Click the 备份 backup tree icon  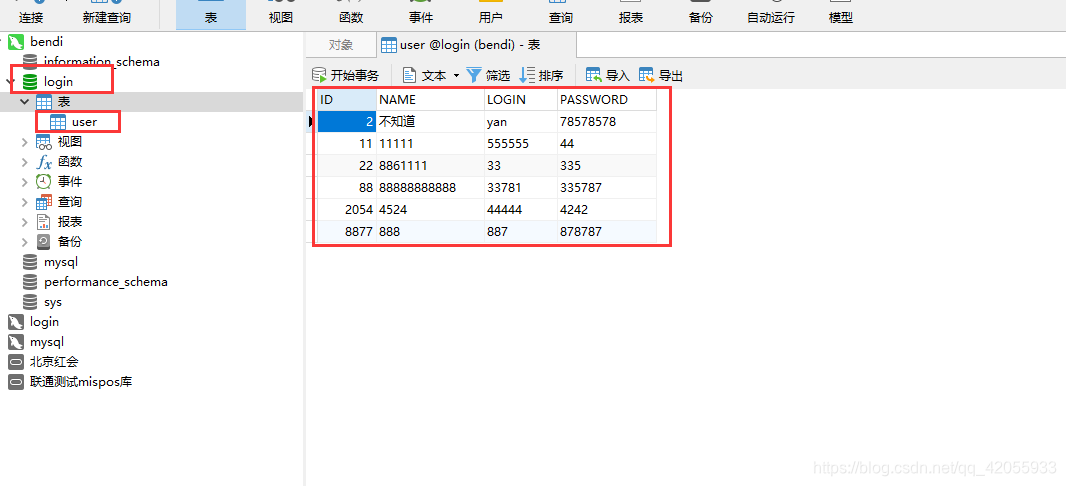44,241
